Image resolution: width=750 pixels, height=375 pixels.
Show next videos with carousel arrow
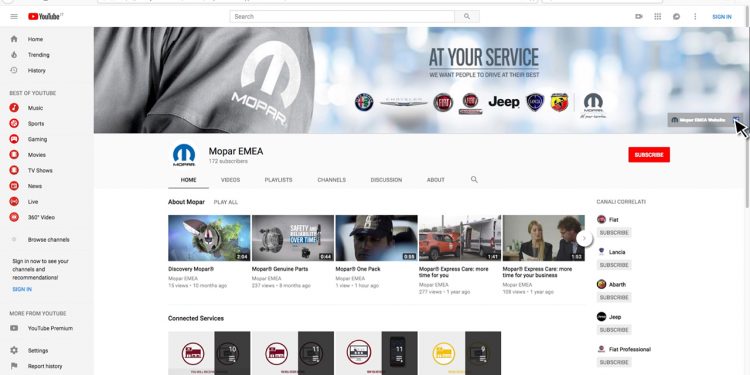pos(584,238)
